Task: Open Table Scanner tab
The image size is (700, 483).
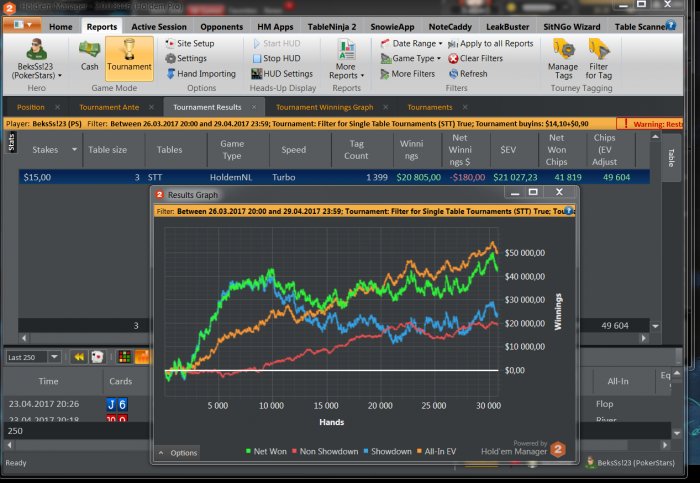Action: 639,27
